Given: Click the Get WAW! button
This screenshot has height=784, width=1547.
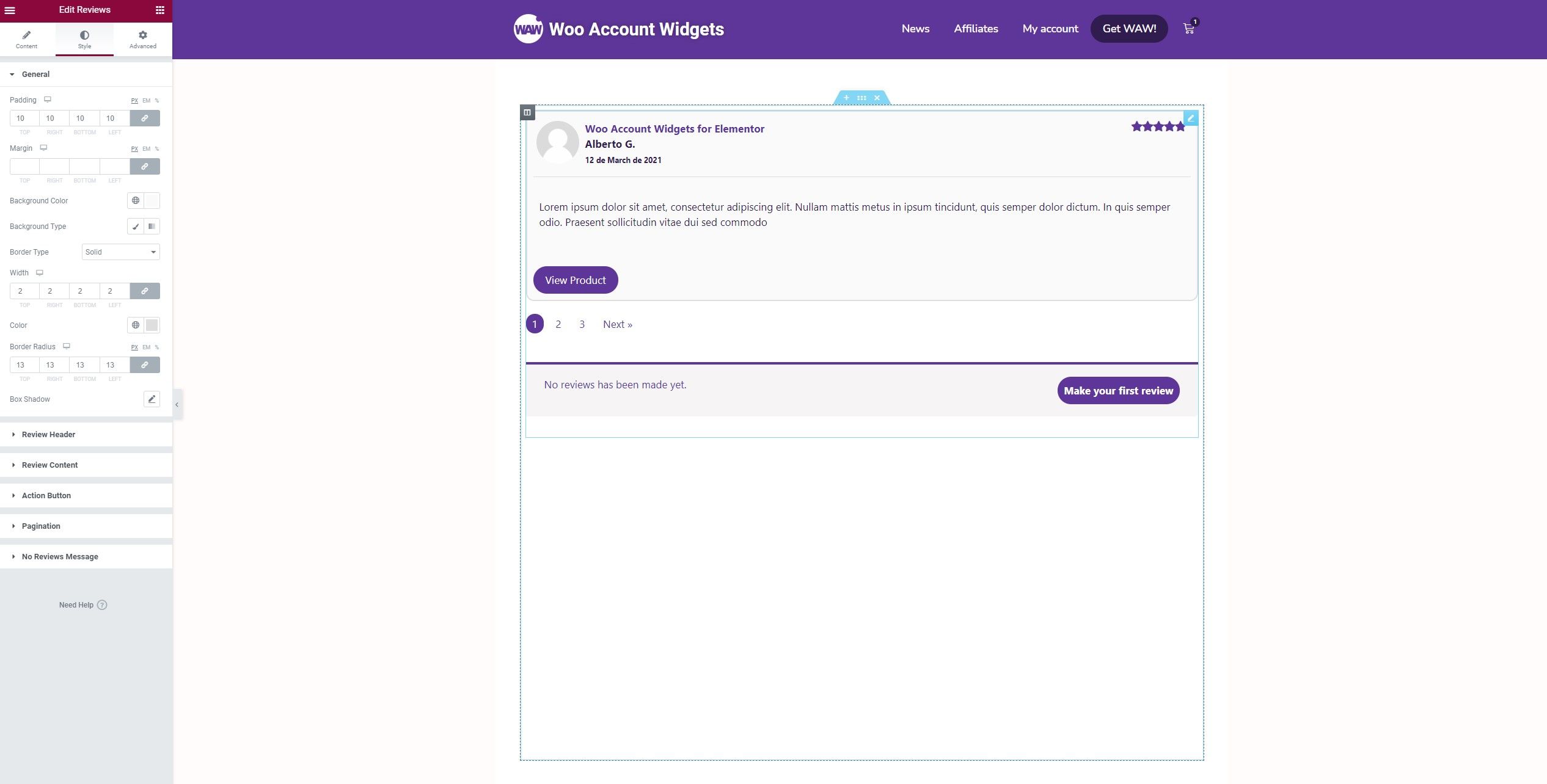Looking at the screenshot, I should click(x=1129, y=29).
